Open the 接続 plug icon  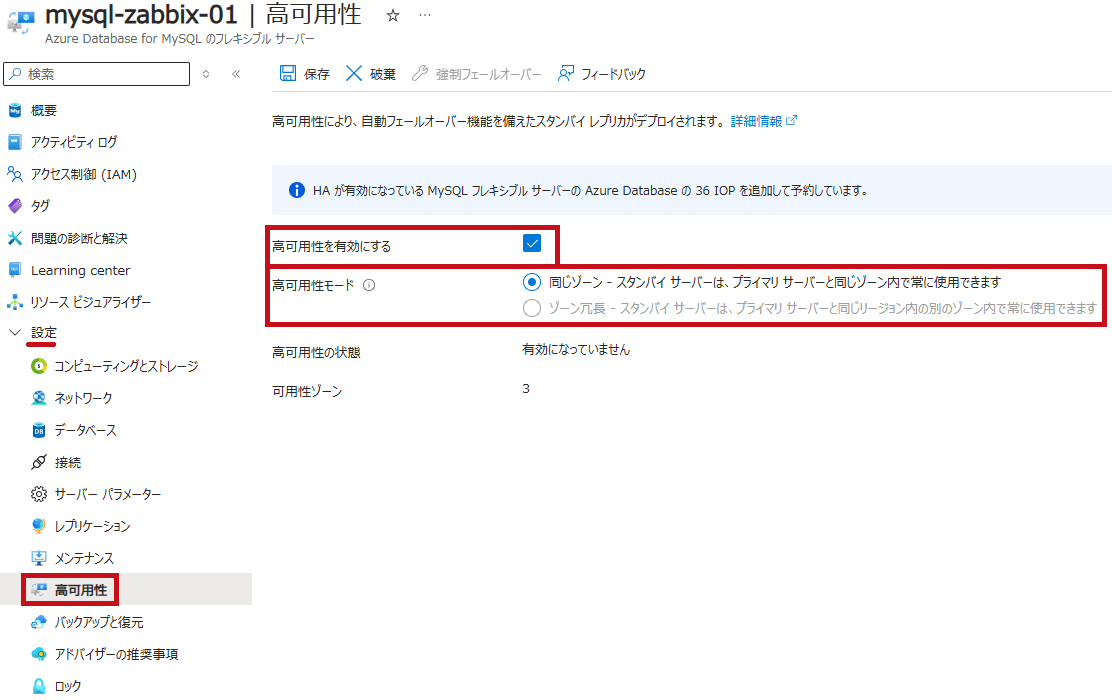click(x=39, y=462)
